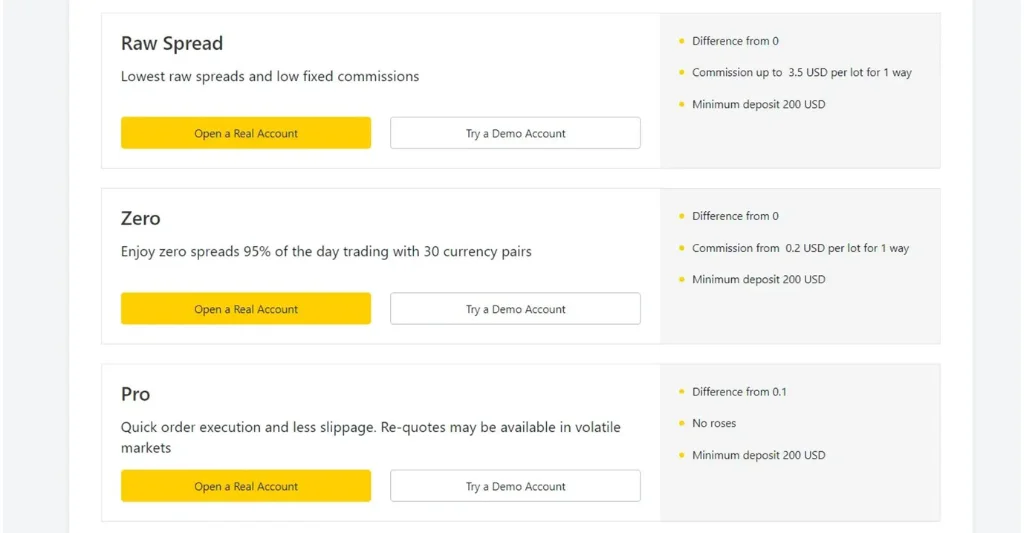Click the 'No roses' detail in Pro
Screen dimensions: 1024x533
click(714, 423)
